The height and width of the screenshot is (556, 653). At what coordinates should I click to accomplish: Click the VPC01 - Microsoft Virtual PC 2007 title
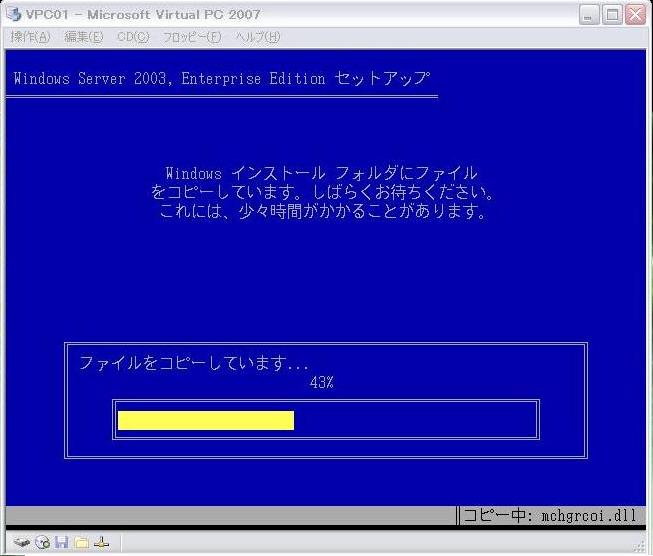(x=143, y=14)
